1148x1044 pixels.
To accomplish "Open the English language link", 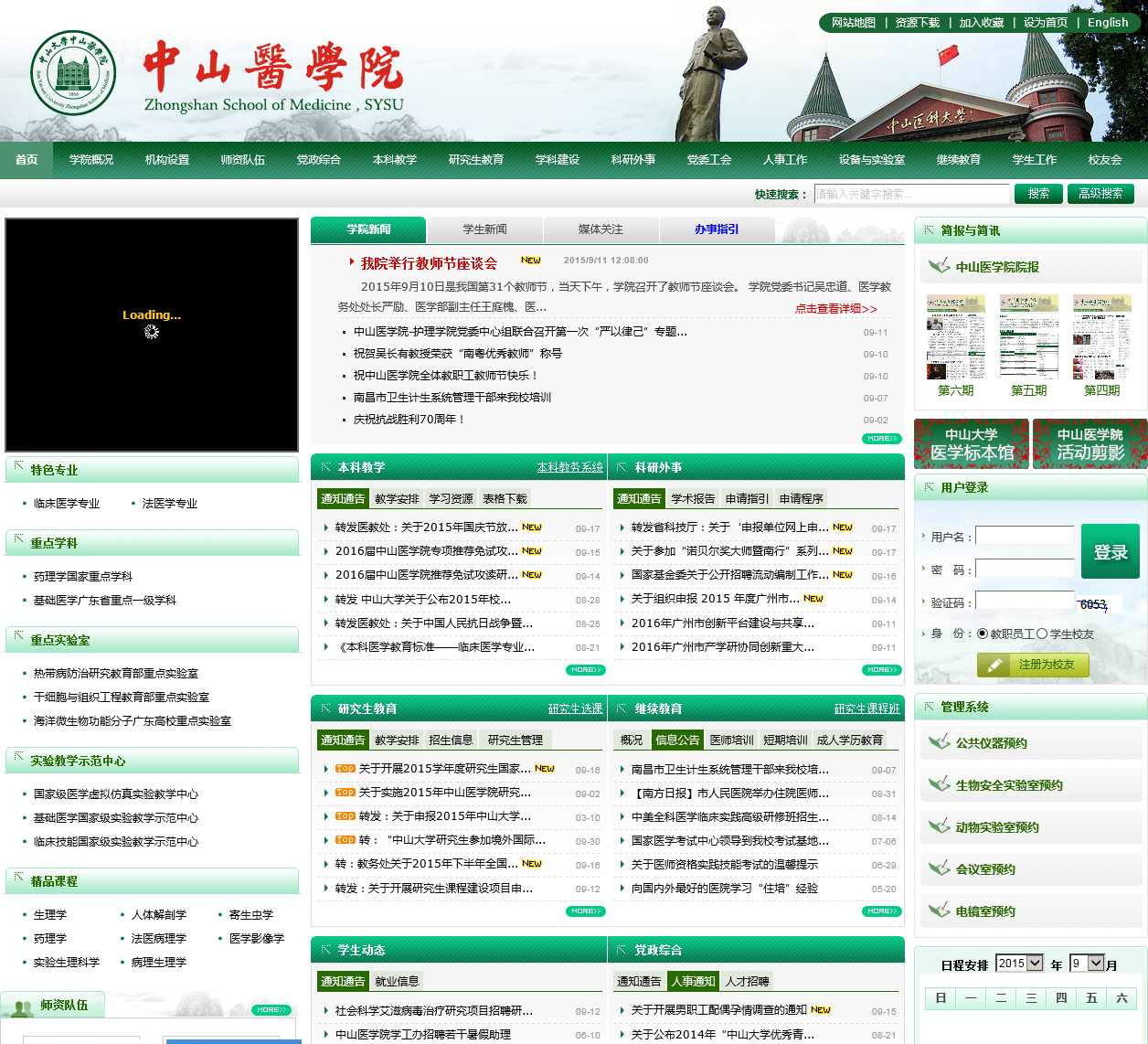I will (x=1107, y=23).
